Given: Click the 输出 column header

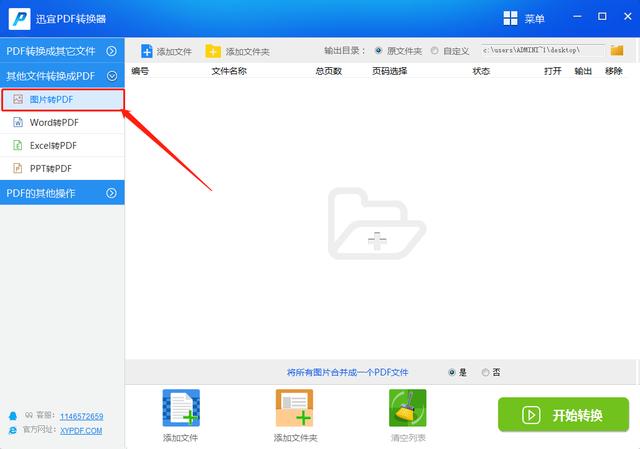Looking at the screenshot, I should (x=583, y=71).
